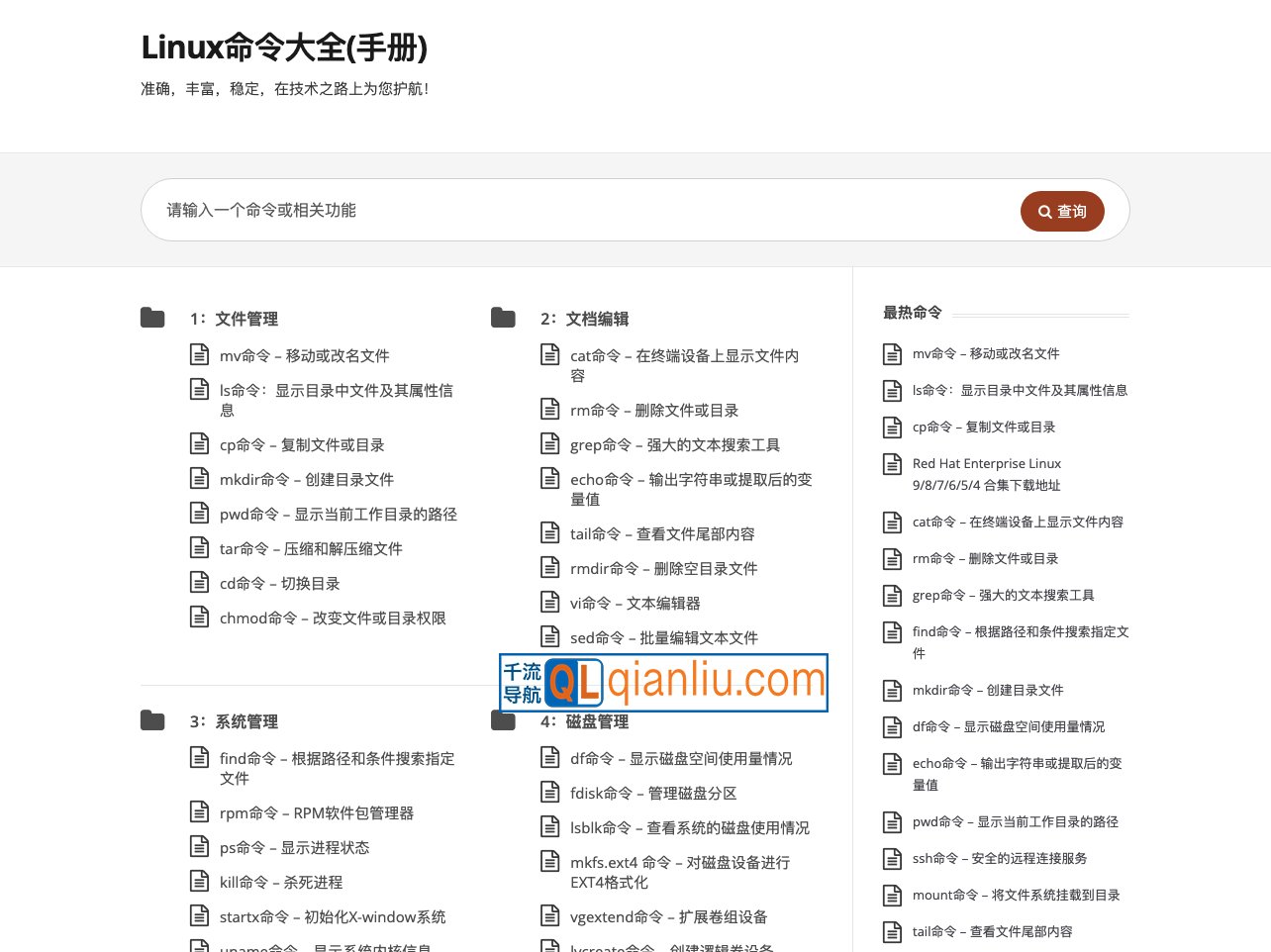Open the Red Hat Enterprise Linux download link

pos(987,474)
